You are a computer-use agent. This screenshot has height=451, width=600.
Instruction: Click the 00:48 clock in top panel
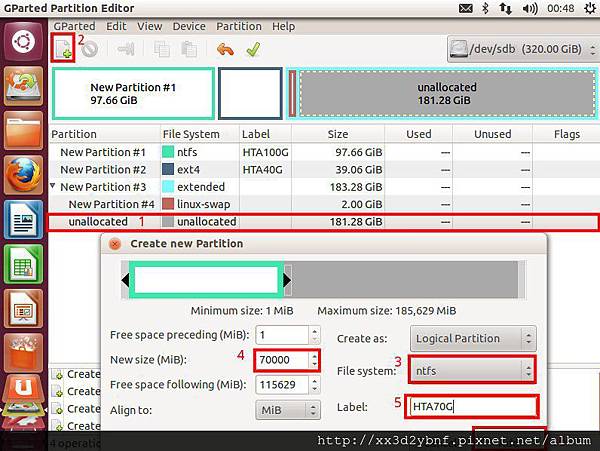pyautogui.click(x=561, y=8)
